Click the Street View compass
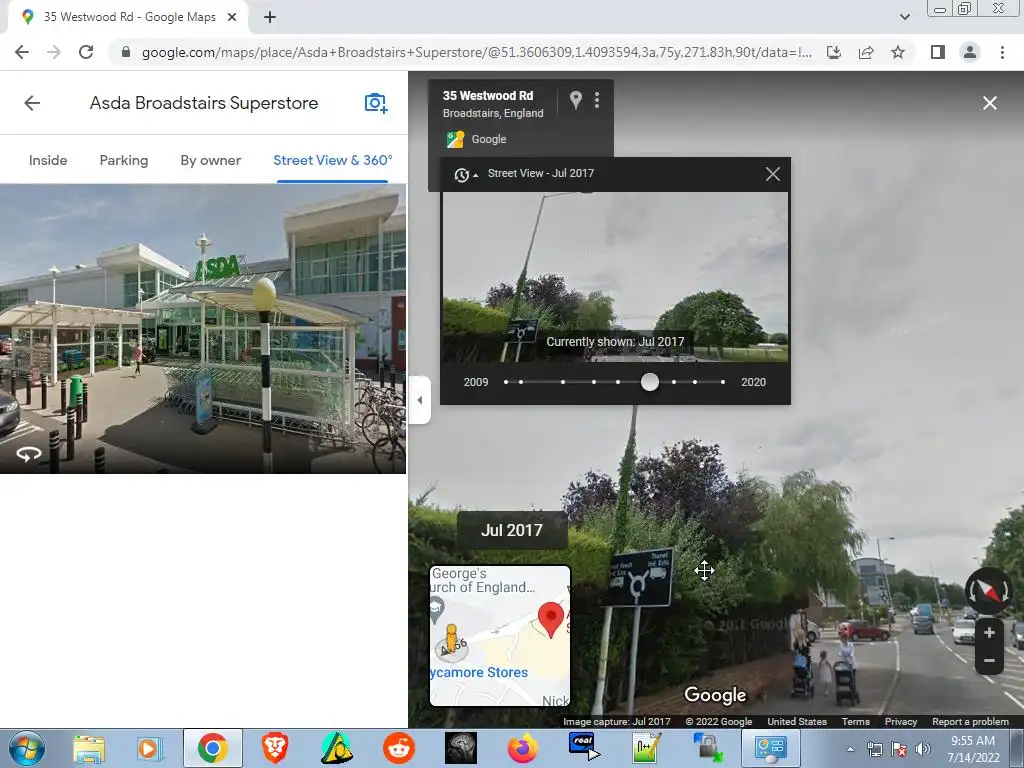This screenshot has height=768, width=1024. point(989,591)
